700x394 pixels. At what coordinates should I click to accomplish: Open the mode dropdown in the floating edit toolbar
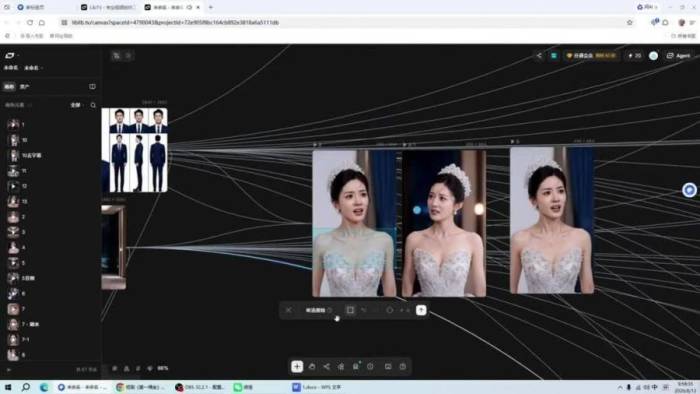coord(319,310)
